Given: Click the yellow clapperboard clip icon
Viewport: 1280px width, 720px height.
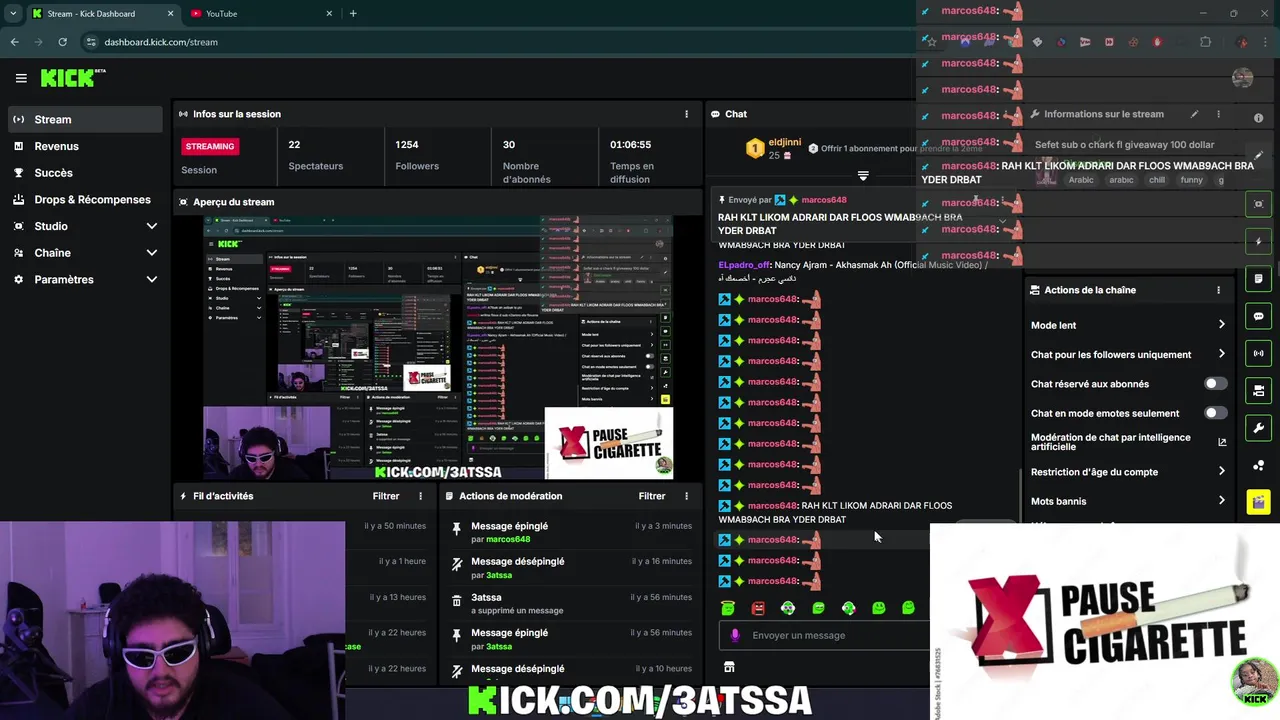Looking at the screenshot, I should click(x=1258, y=502).
